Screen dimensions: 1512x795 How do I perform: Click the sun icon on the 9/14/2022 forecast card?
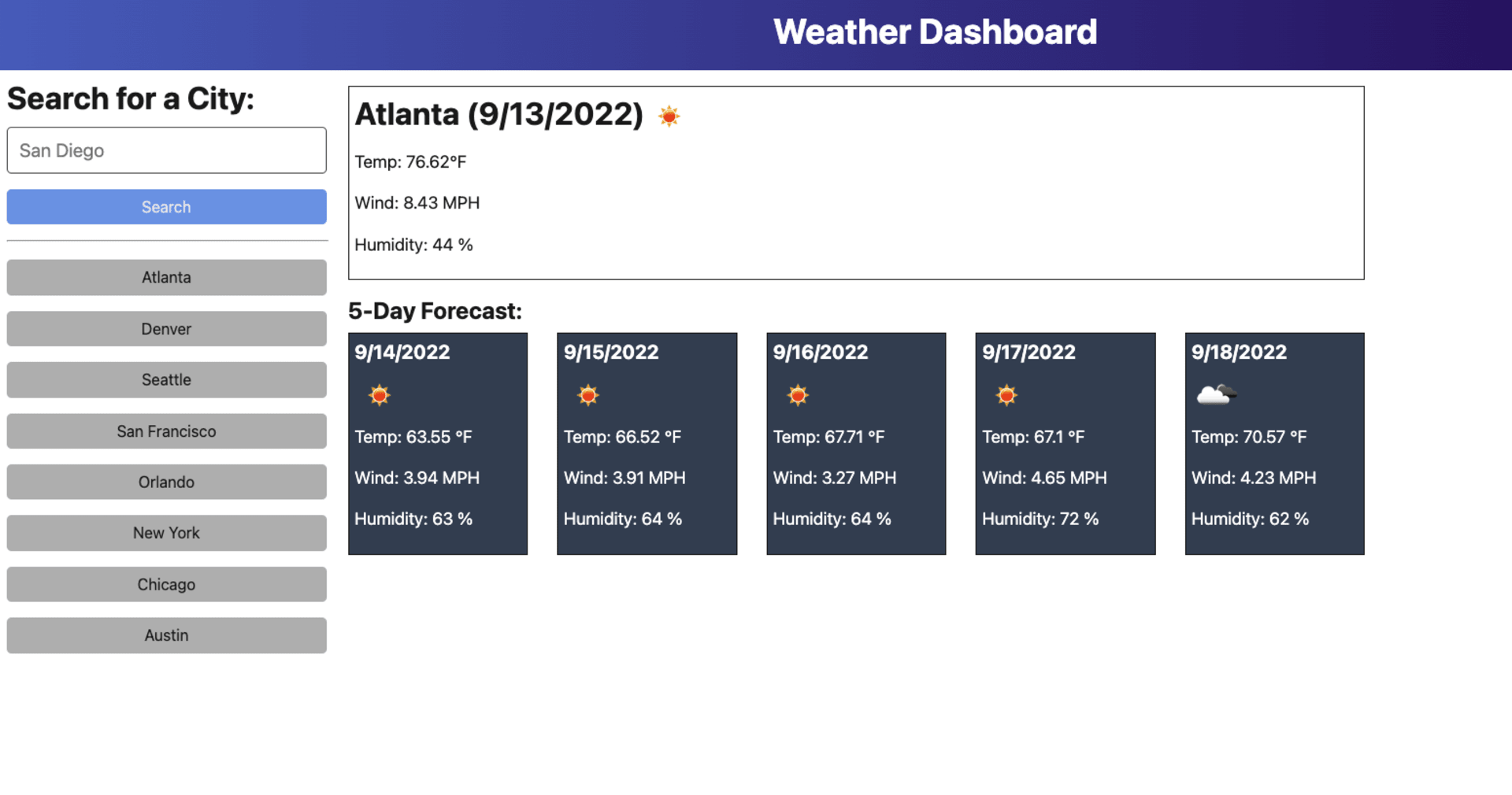379,394
